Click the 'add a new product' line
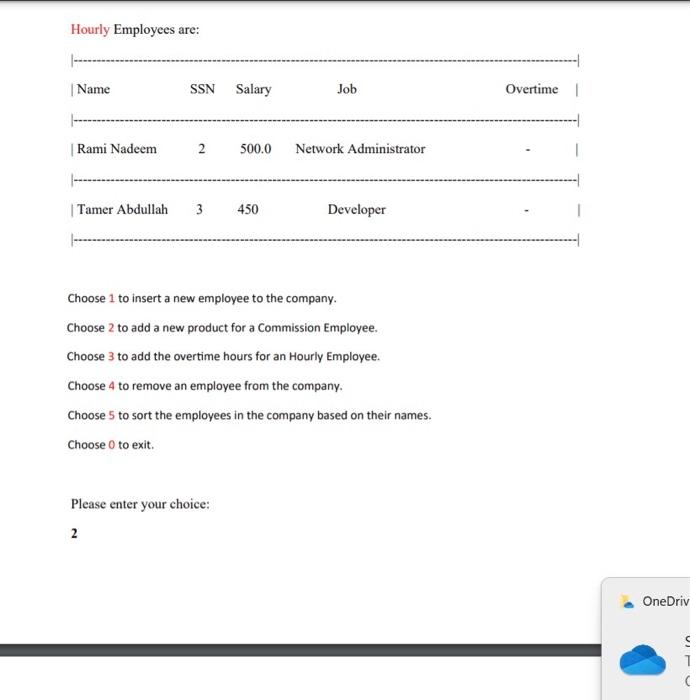This screenshot has height=700, width=690. [222, 328]
